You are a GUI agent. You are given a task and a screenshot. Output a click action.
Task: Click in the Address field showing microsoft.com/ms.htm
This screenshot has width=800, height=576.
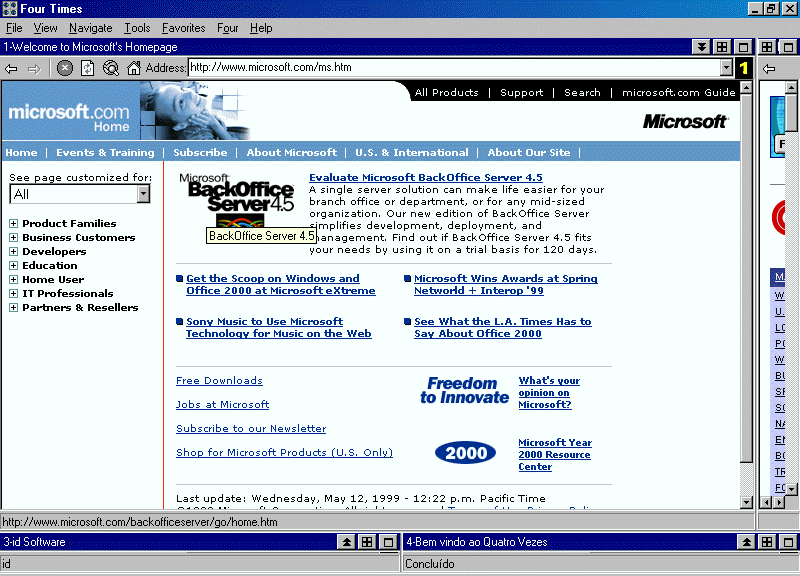pyautogui.click(x=454, y=68)
